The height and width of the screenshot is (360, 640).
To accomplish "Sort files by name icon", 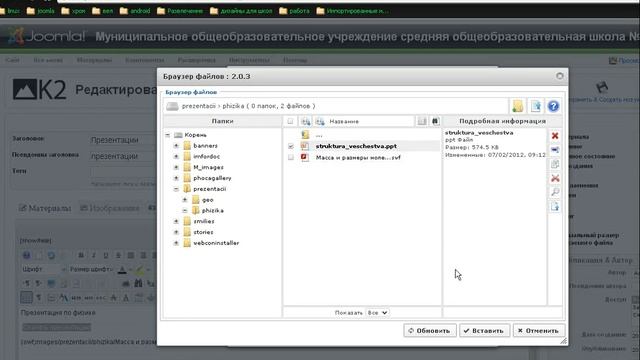I will (x=320, y=121).
